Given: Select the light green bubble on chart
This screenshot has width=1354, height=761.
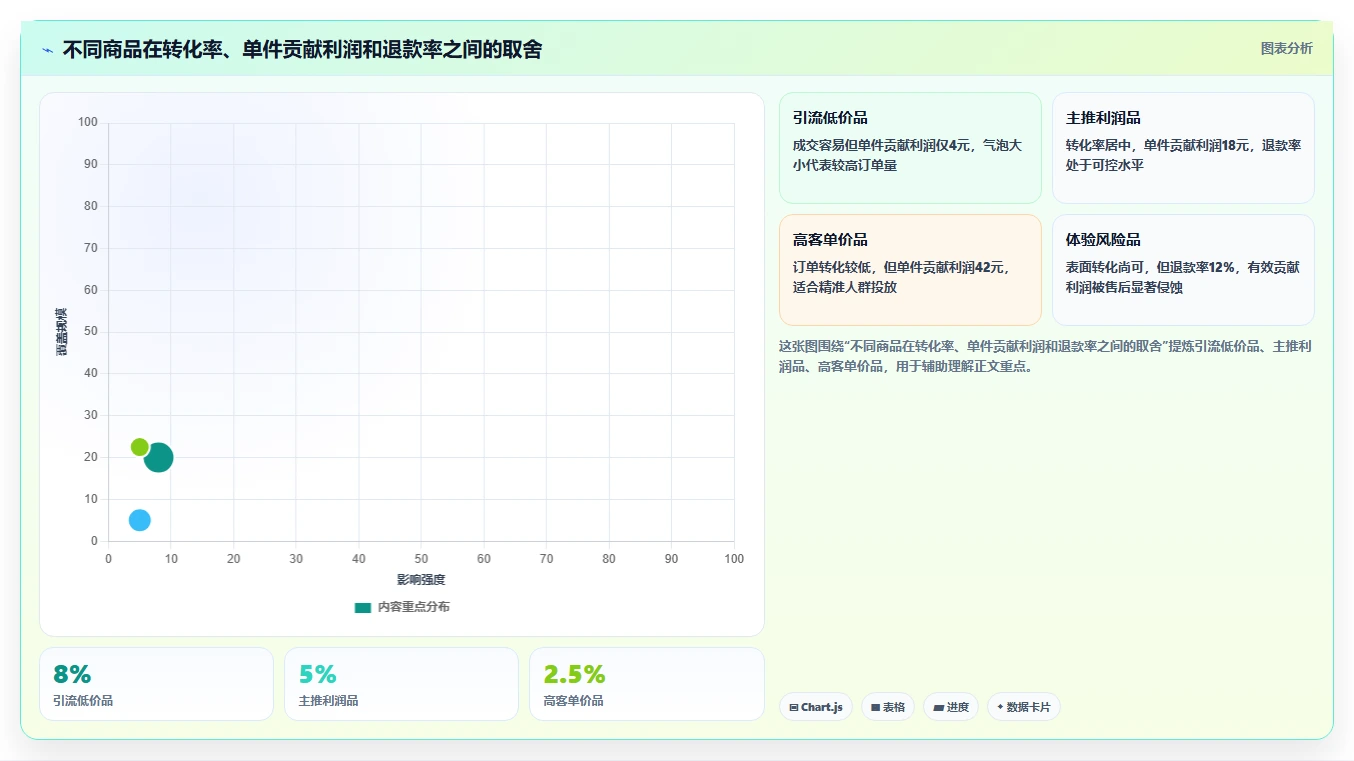Looking at the screenshot, I should pyautogui.click(x=139, y=447).
